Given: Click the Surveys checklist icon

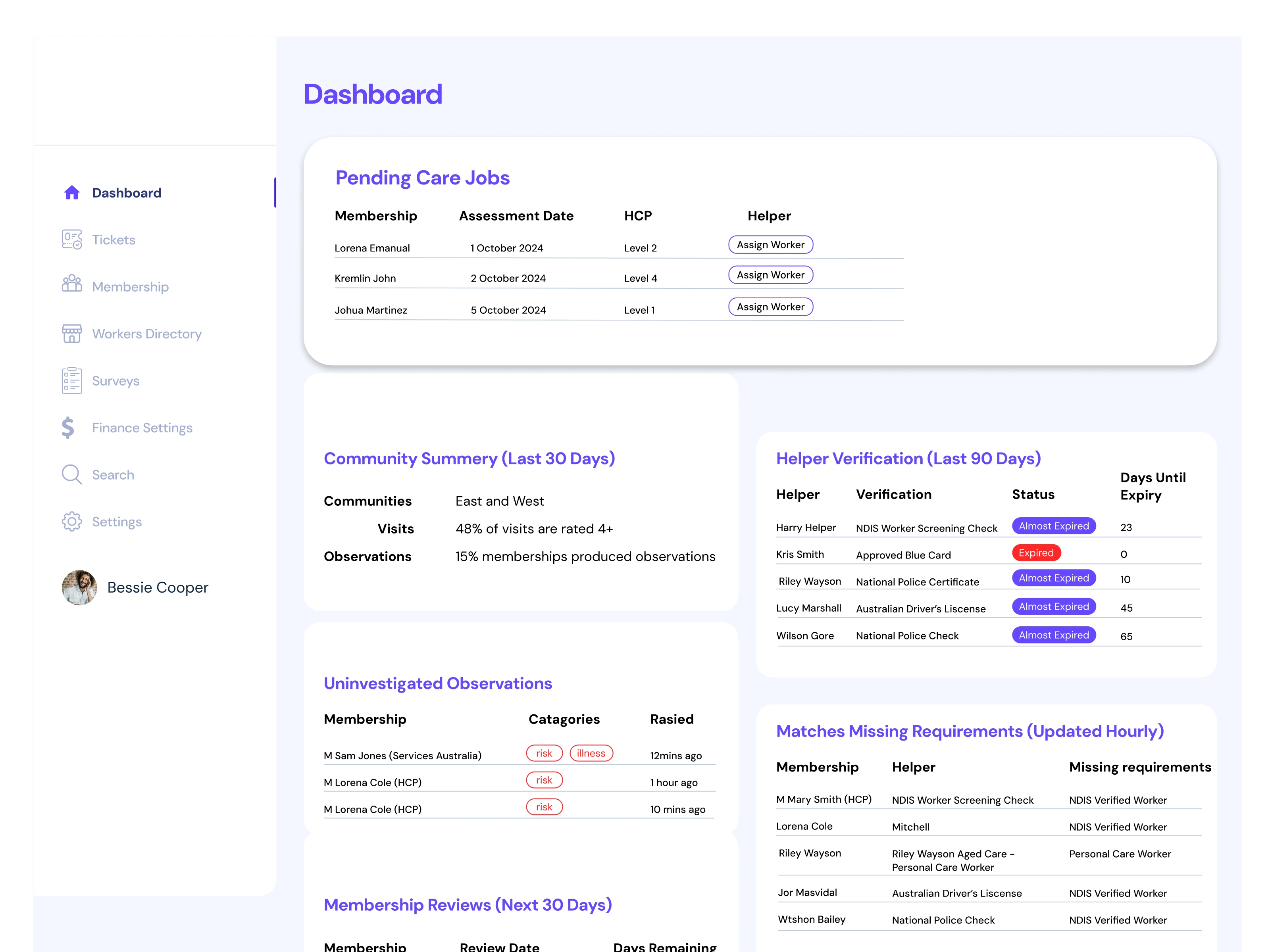Looking at the screenshot, I should (x=72, y=380).
